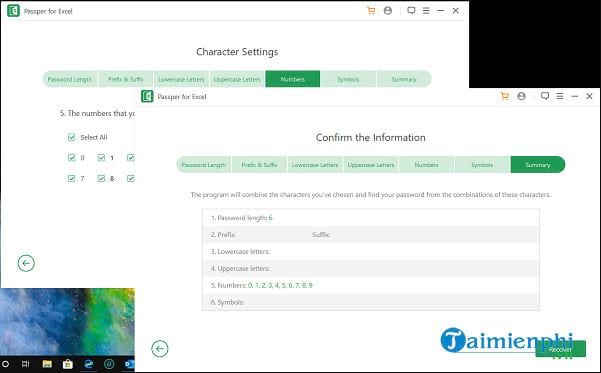The image size is (601, 373).
Task: Minimize the back Character Settings window
Action: pyautogui.click(x=440, y=11)
